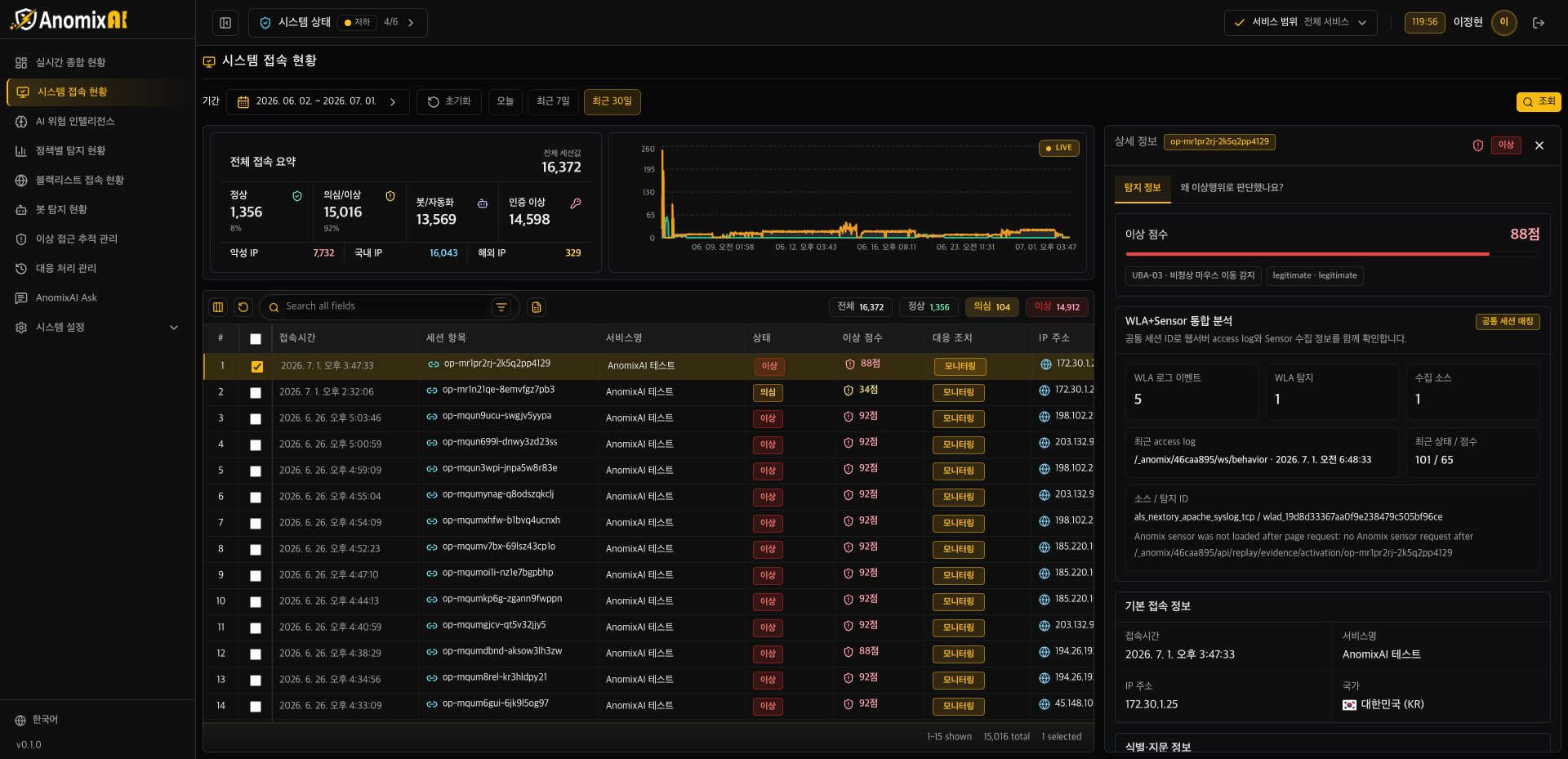Select the 탐지 정보 tab
This screenshot has width=1568, height=759.
pos(1142,188)
